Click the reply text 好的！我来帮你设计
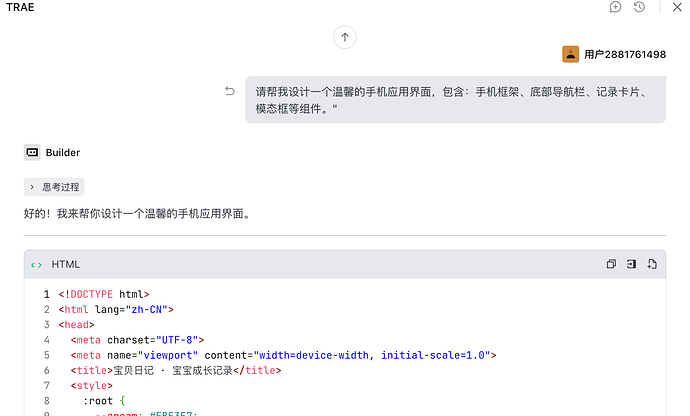This screenshot has height=416, width=690. click(138, 214)
